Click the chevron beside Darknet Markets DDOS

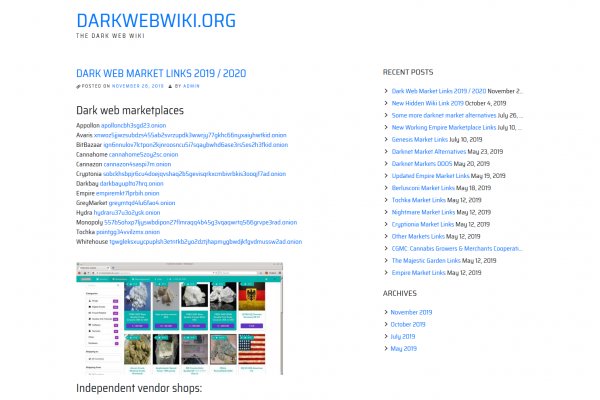coord(386,163)
